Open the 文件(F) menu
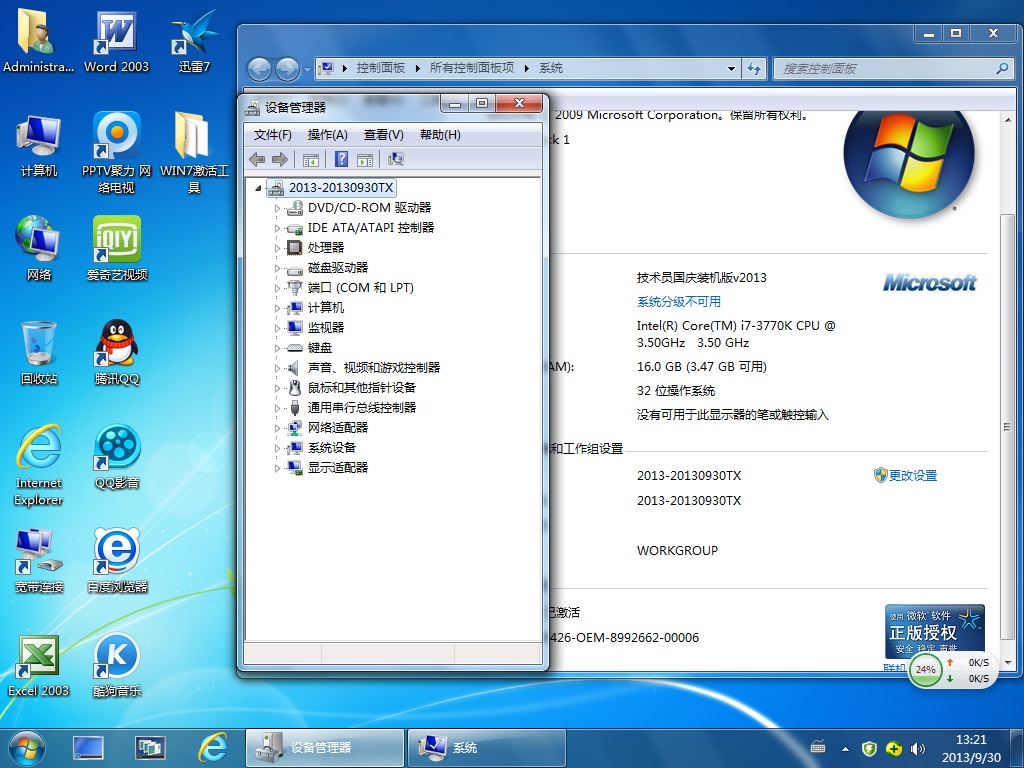Viewport: 1024px width, 768px height. pos(272,135)
